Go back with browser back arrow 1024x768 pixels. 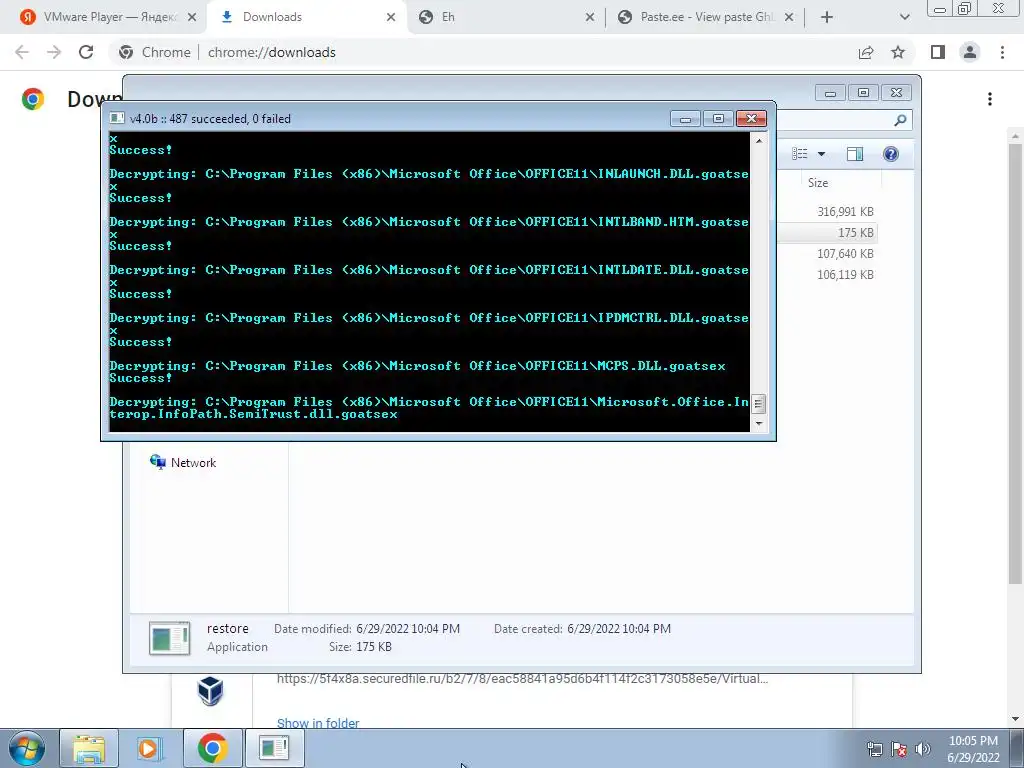click(x=22, y=52)
